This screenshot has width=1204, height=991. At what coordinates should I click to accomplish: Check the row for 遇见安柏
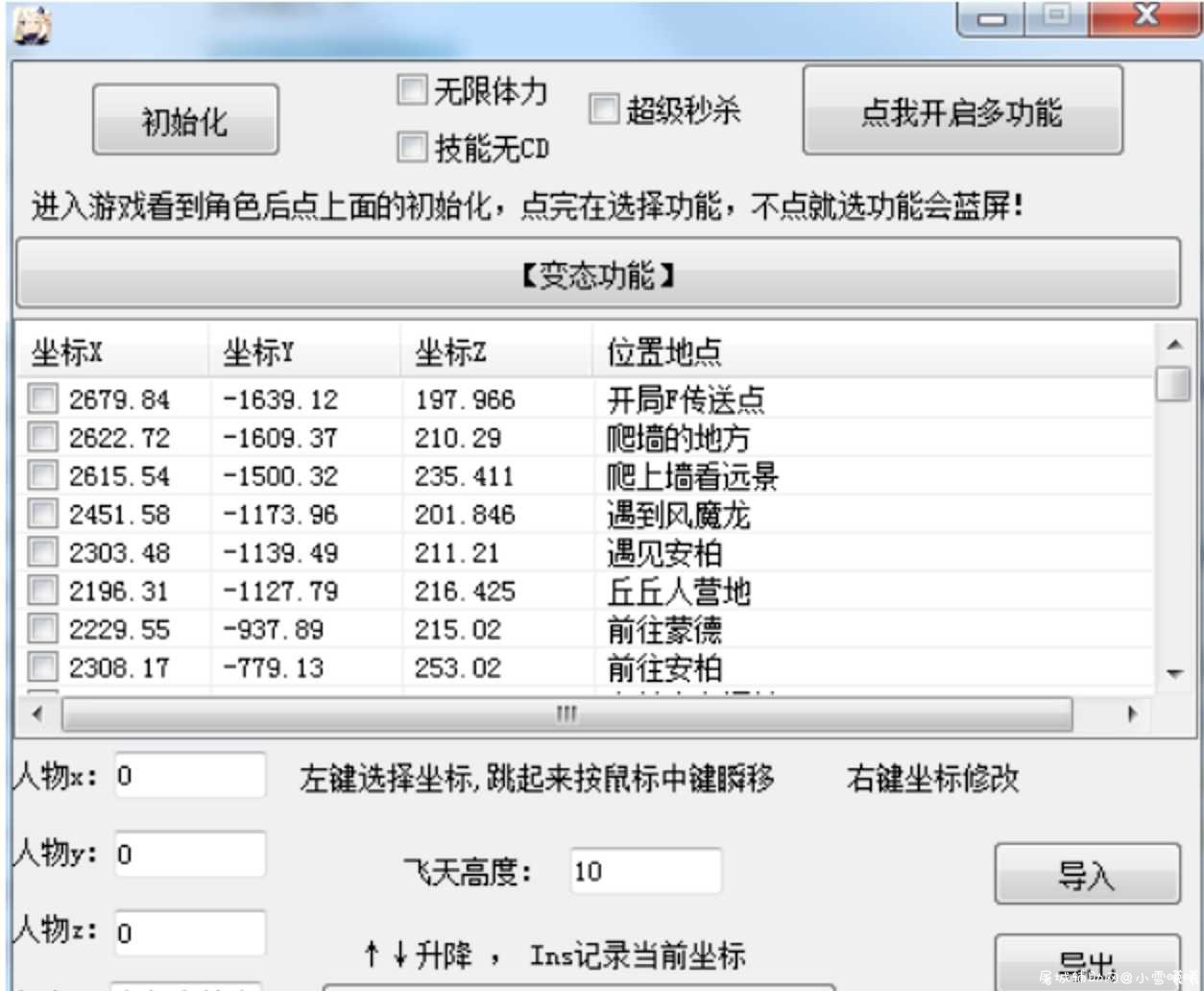[x=43, y=552]
